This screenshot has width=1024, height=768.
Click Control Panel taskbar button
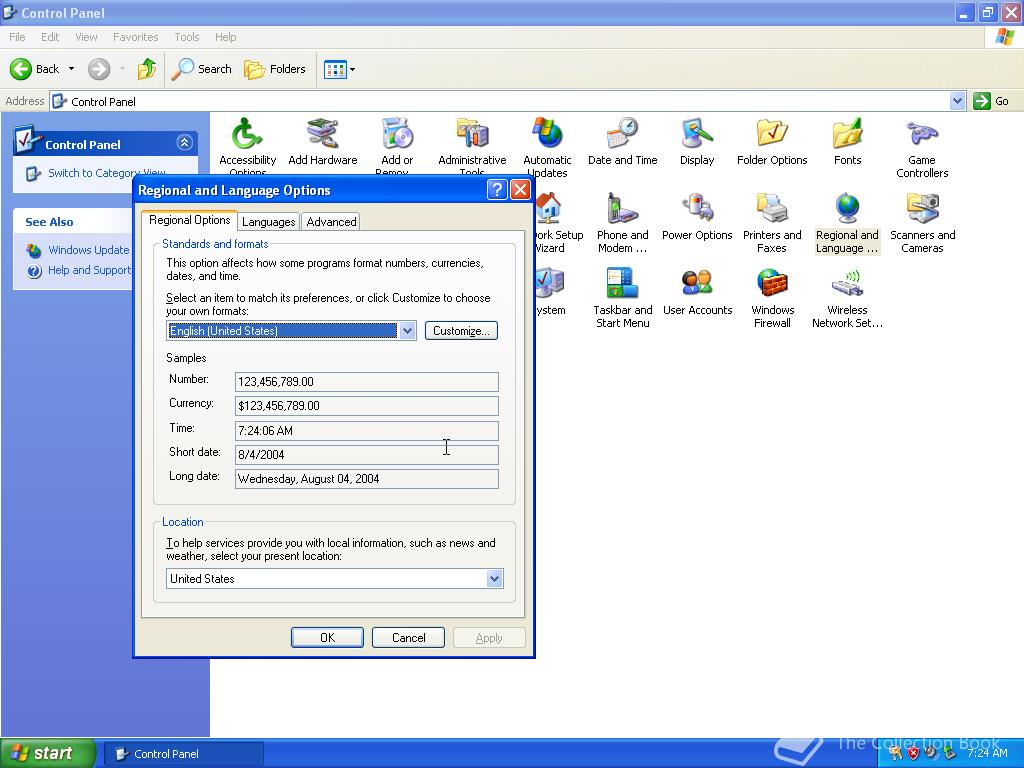tap(184, 754)
